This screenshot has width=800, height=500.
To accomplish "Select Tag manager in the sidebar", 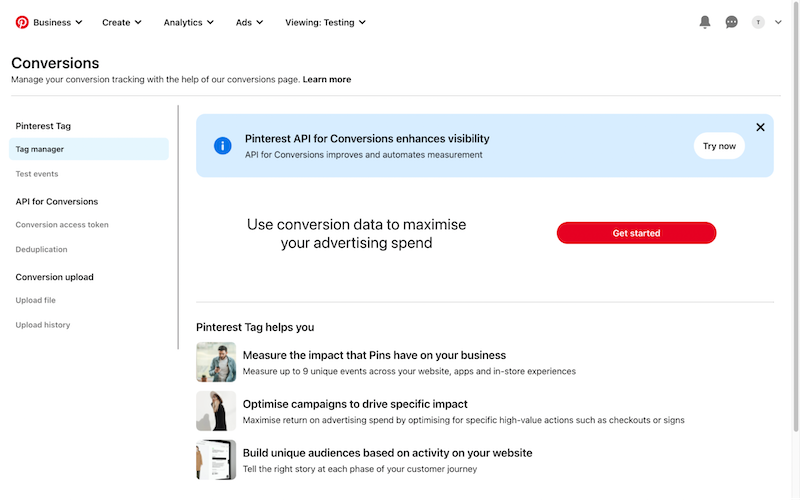I will (89, 149).
